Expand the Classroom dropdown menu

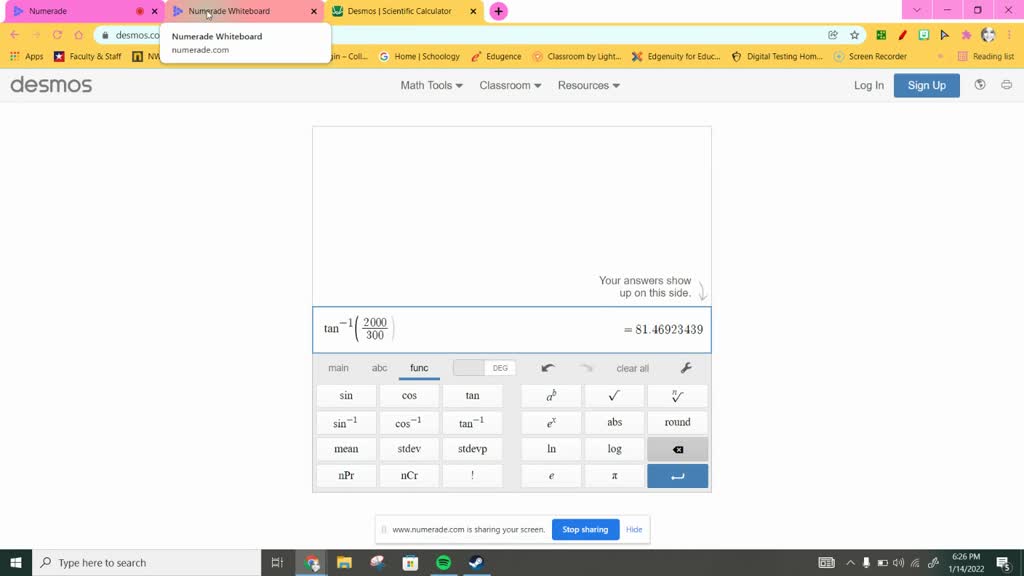point(510,85)
